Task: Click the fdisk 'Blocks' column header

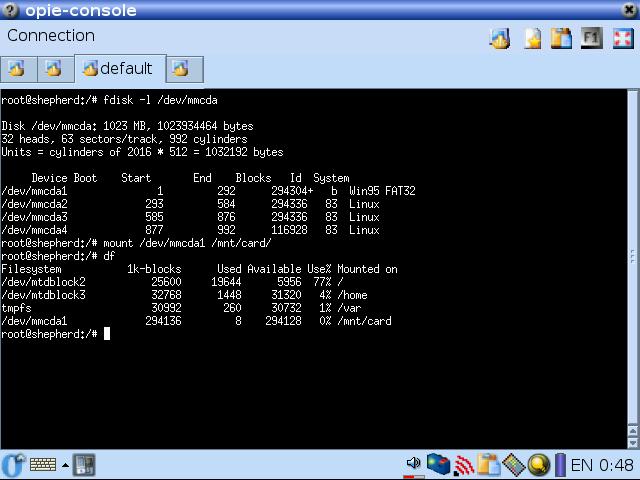Action: 253,178
